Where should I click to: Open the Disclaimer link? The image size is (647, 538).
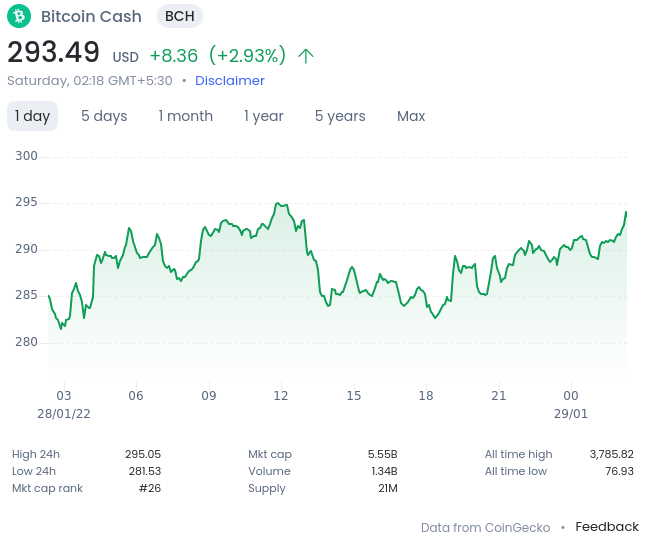click(230, 80)
